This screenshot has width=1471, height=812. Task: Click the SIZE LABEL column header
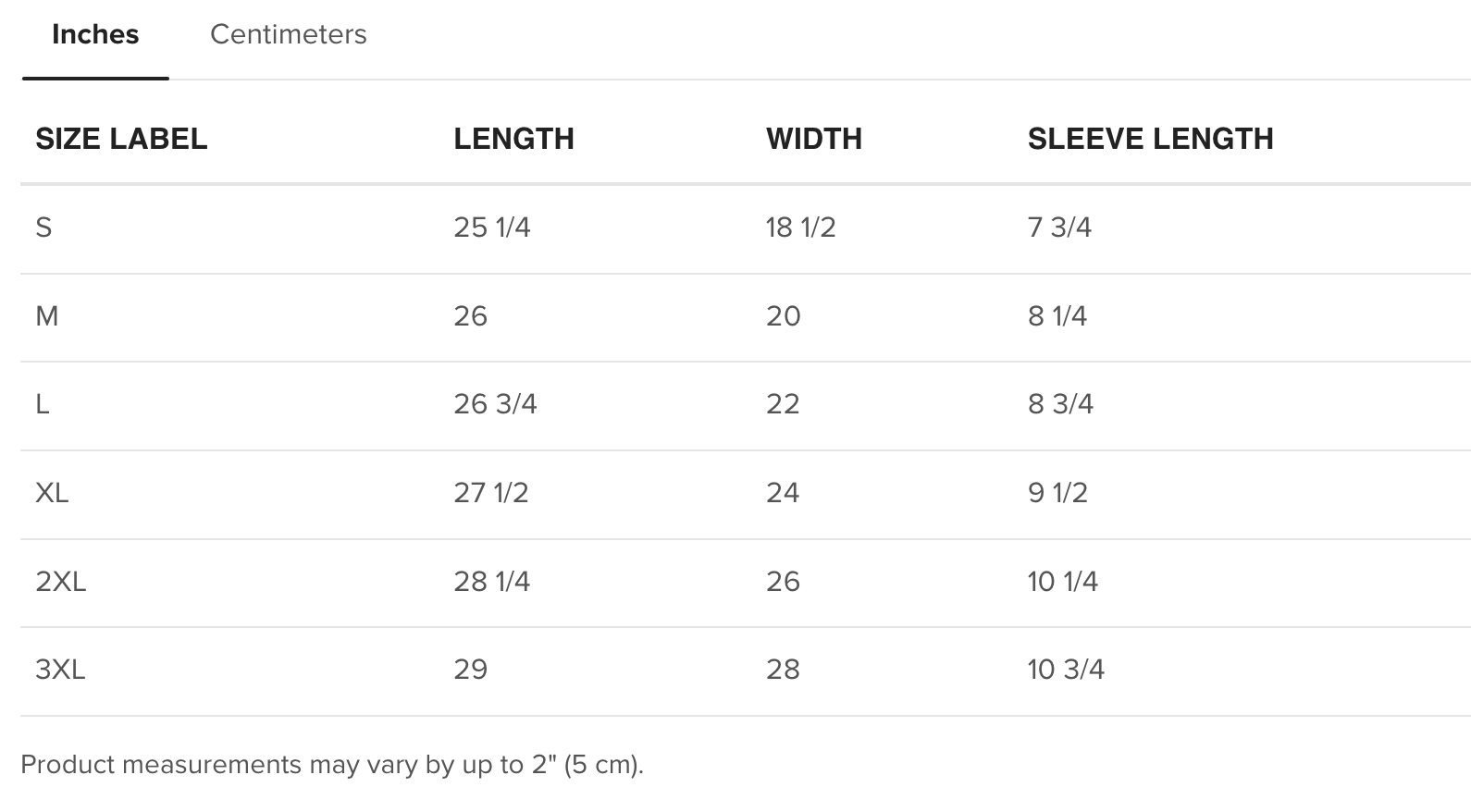pyautogui.click(x=121, y=139)
